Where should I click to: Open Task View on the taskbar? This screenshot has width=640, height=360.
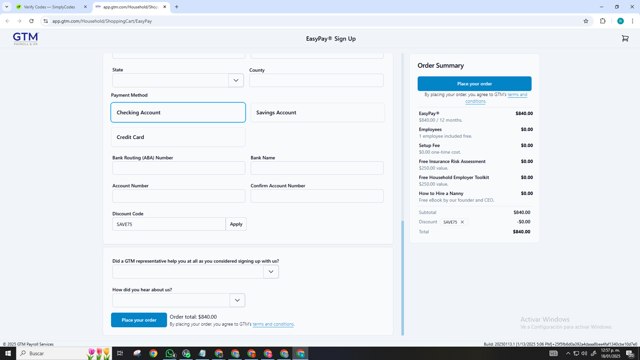click(x=120, y=353)
